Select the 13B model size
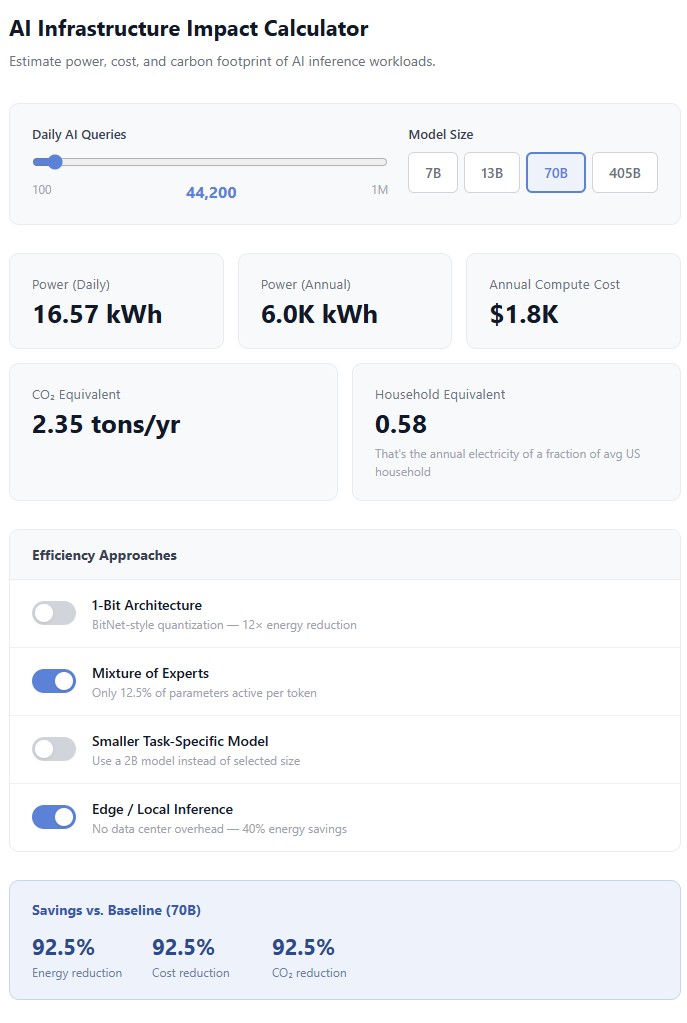687x1023 pixels. point(491,172)
